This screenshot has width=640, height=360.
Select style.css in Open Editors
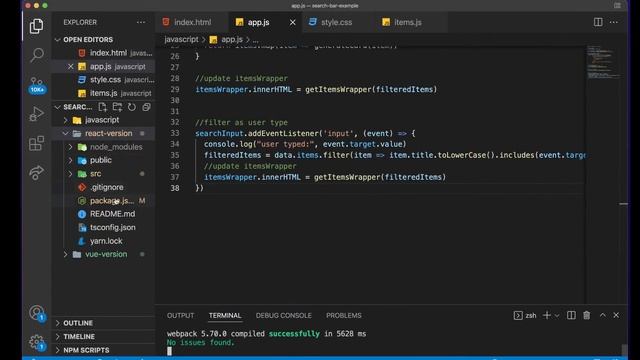104,80
